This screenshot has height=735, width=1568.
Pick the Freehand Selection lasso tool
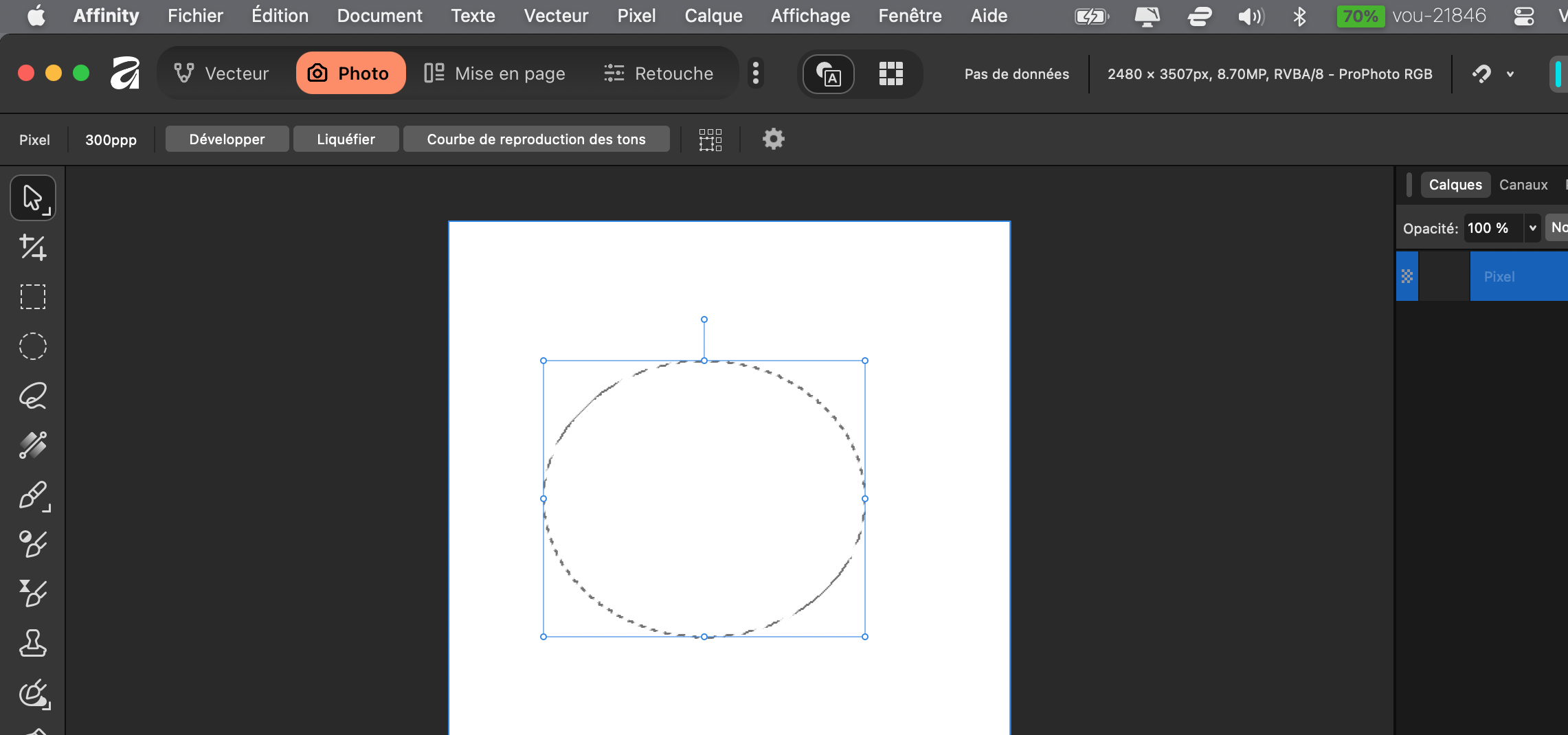click(32, 396)
